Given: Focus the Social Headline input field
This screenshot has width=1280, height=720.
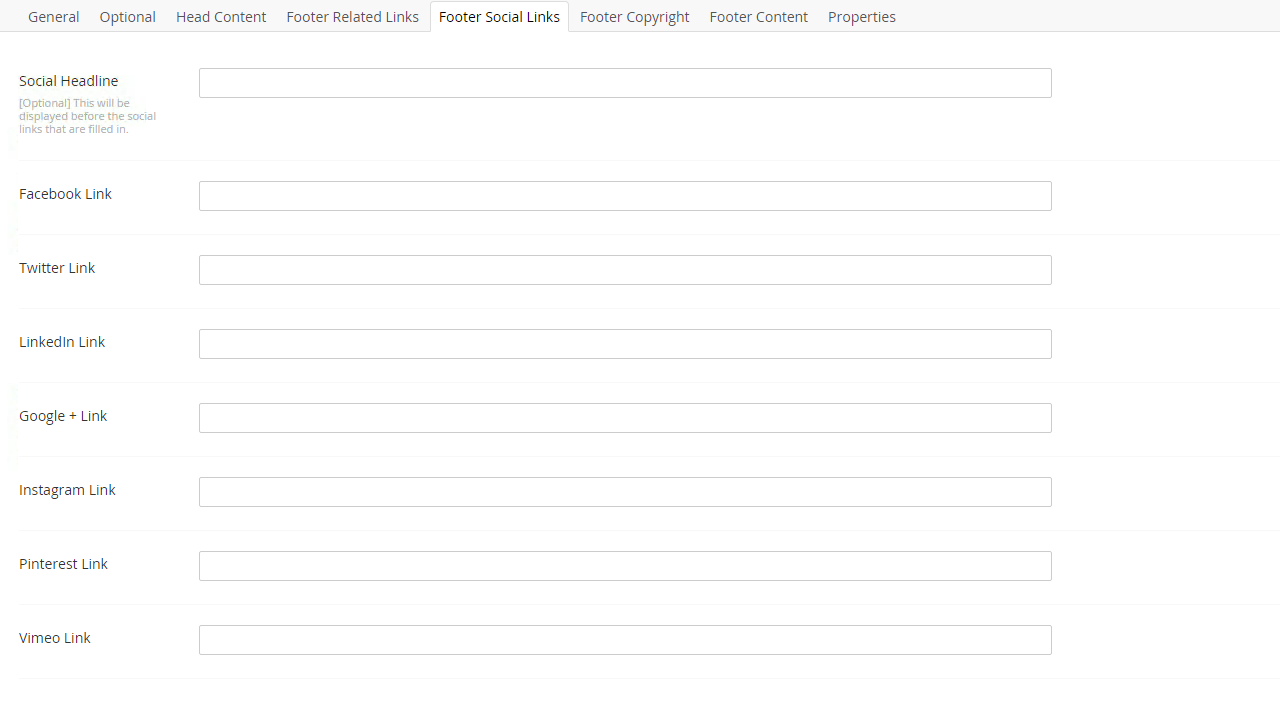Looking at the screenshot, I should coord(625,83).
